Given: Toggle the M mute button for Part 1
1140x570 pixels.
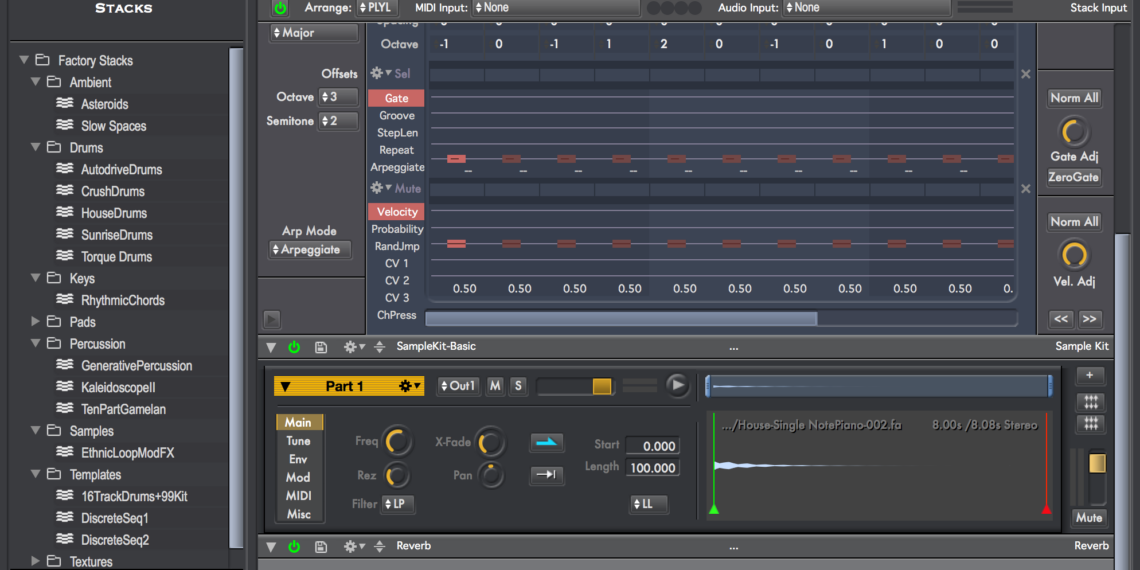Looking at the screenshot, I should pyautogui.click(x=495, y=386).
